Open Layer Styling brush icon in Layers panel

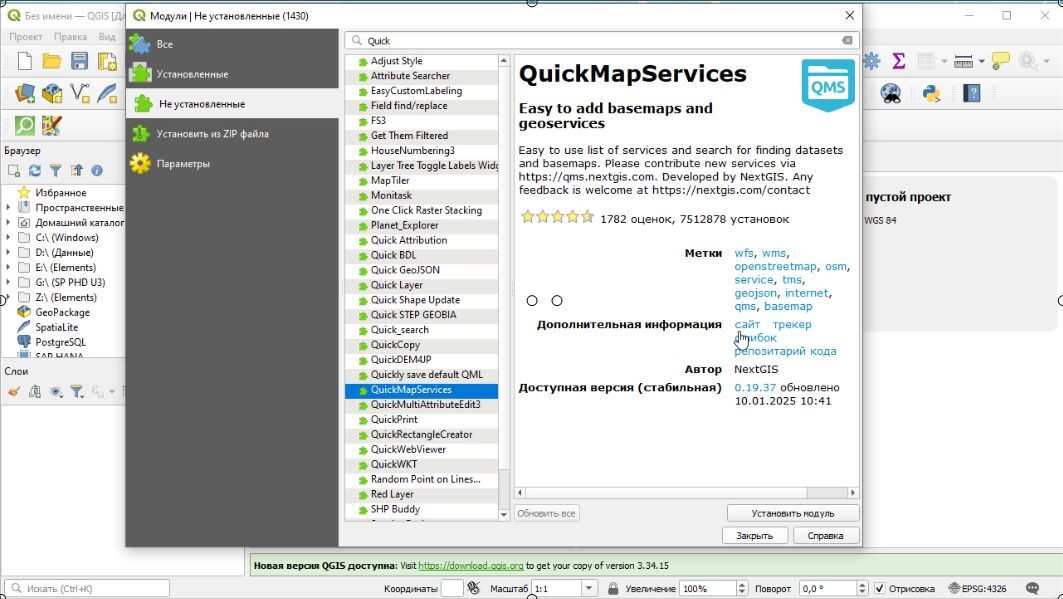(14, 392)
